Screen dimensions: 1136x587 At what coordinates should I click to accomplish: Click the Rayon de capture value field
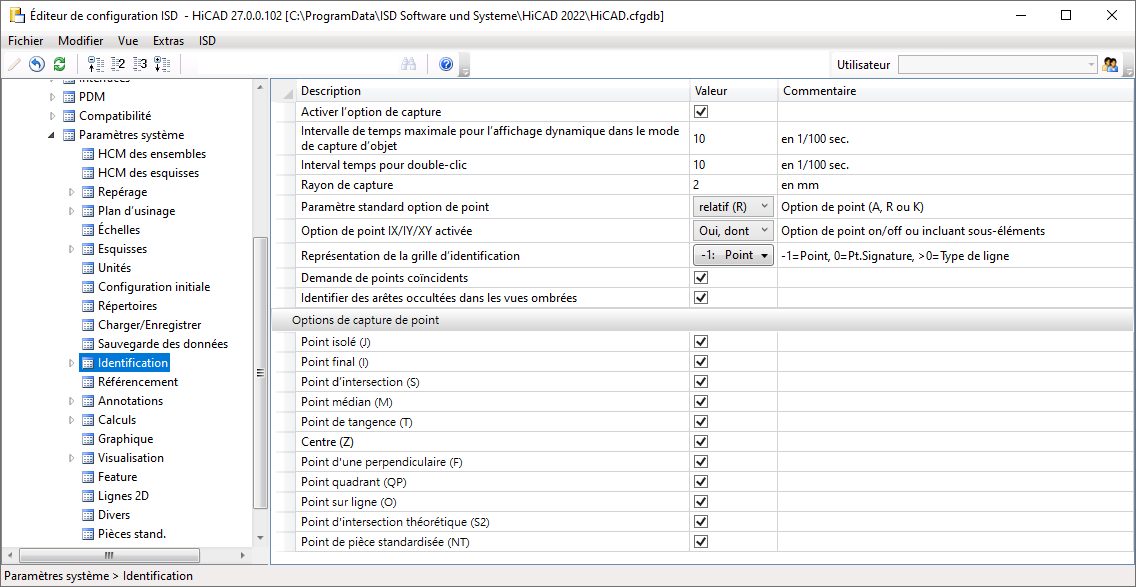733,185
